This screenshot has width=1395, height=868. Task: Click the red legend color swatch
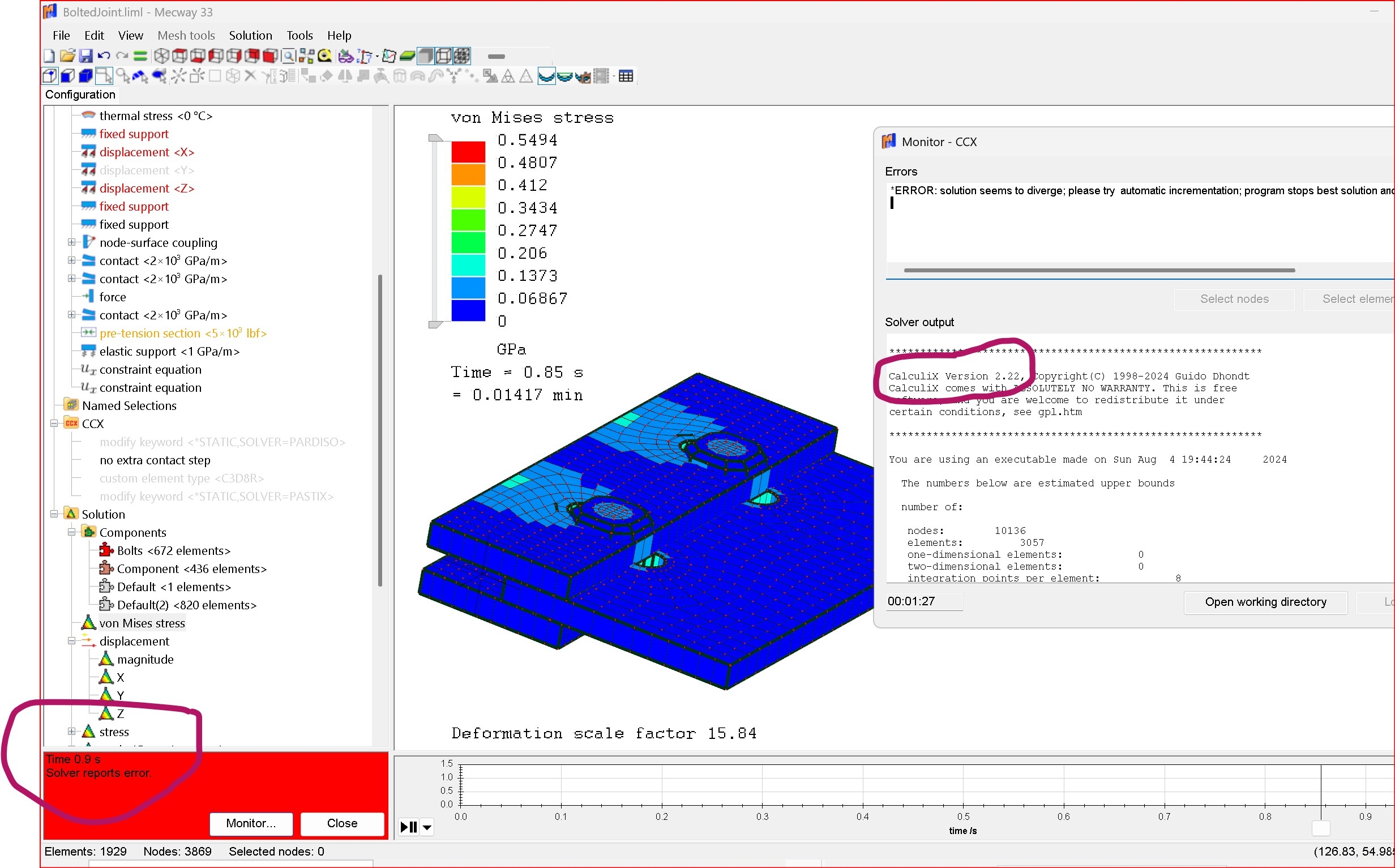tap(468, 152)
